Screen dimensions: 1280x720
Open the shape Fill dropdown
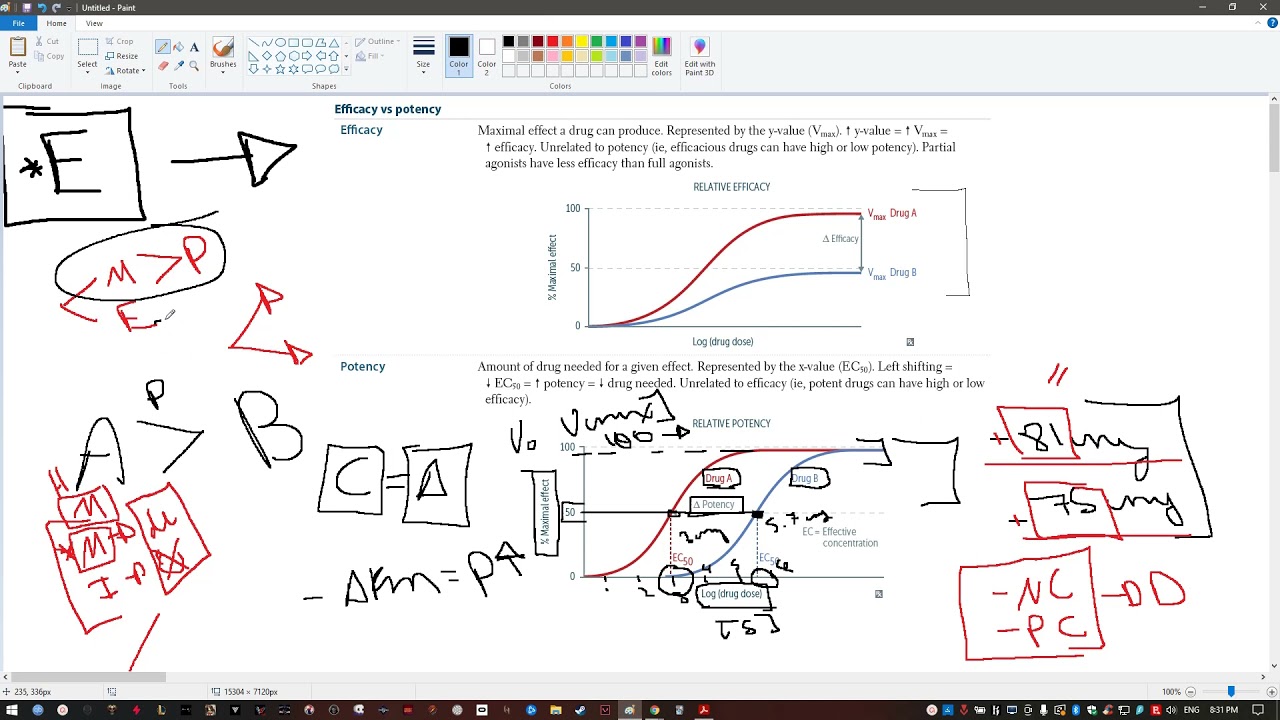point(371,56)
